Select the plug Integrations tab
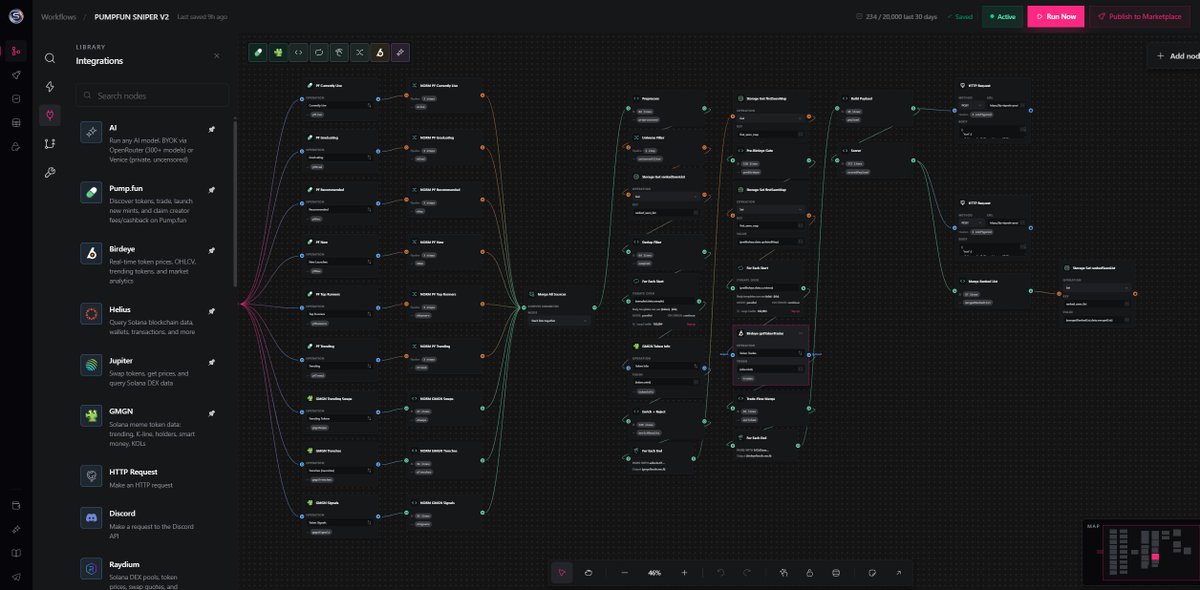This screenshot has height=590, width=1200. coord(50,115)
